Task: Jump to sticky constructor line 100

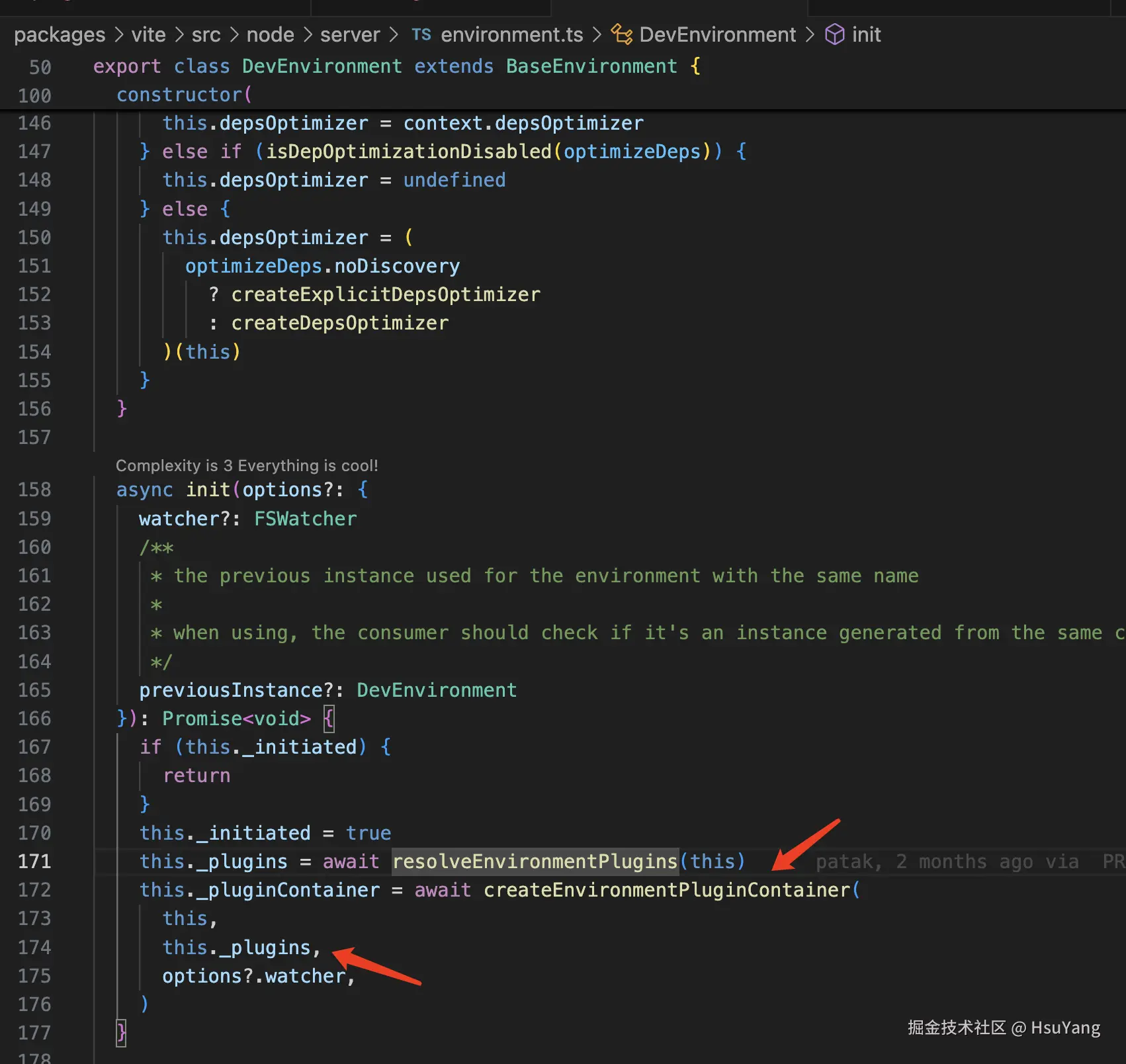Action: click(184, 95)
